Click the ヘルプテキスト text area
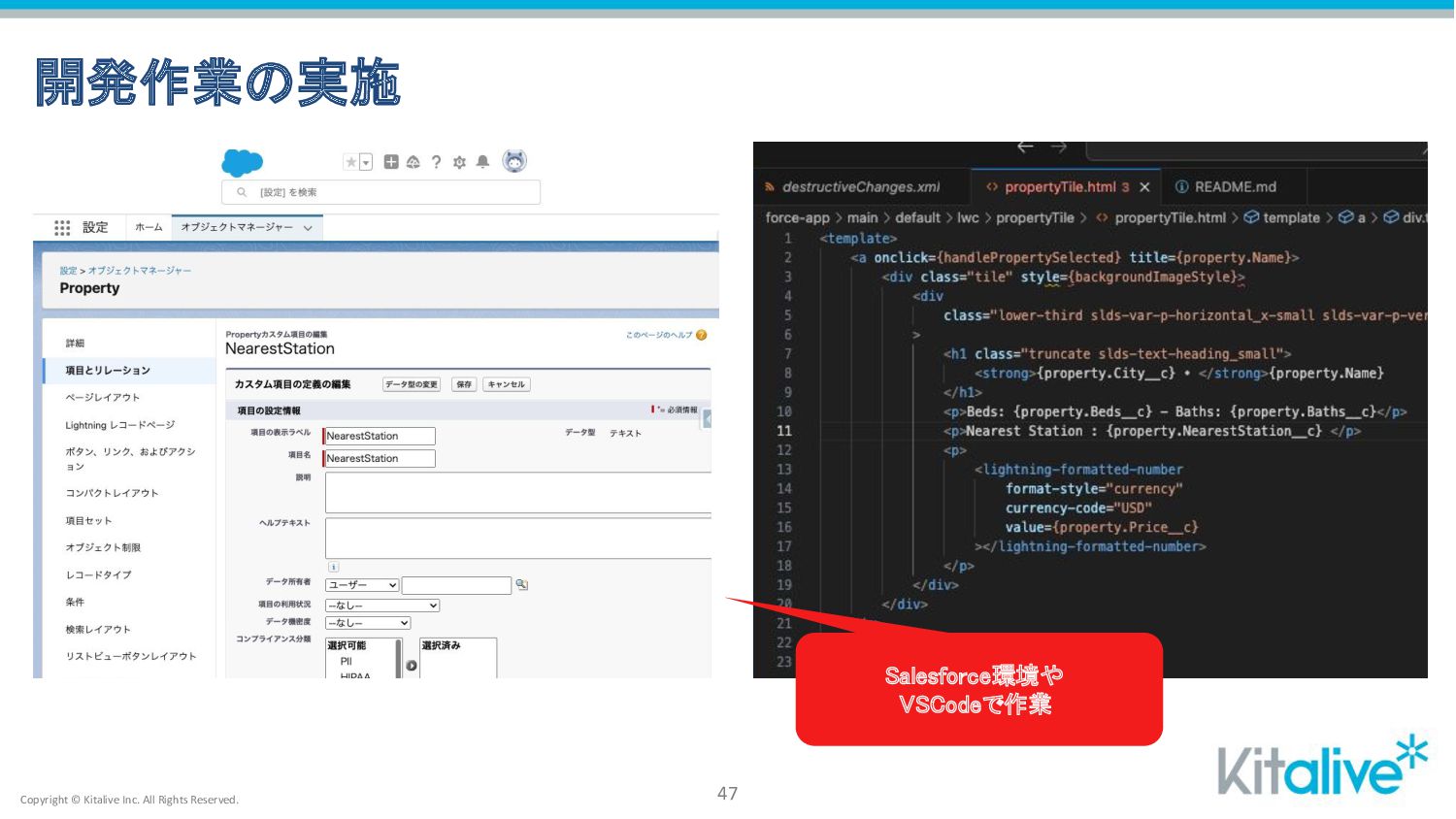The width and height of the screenshot is (1456, 819). point(518,539)
